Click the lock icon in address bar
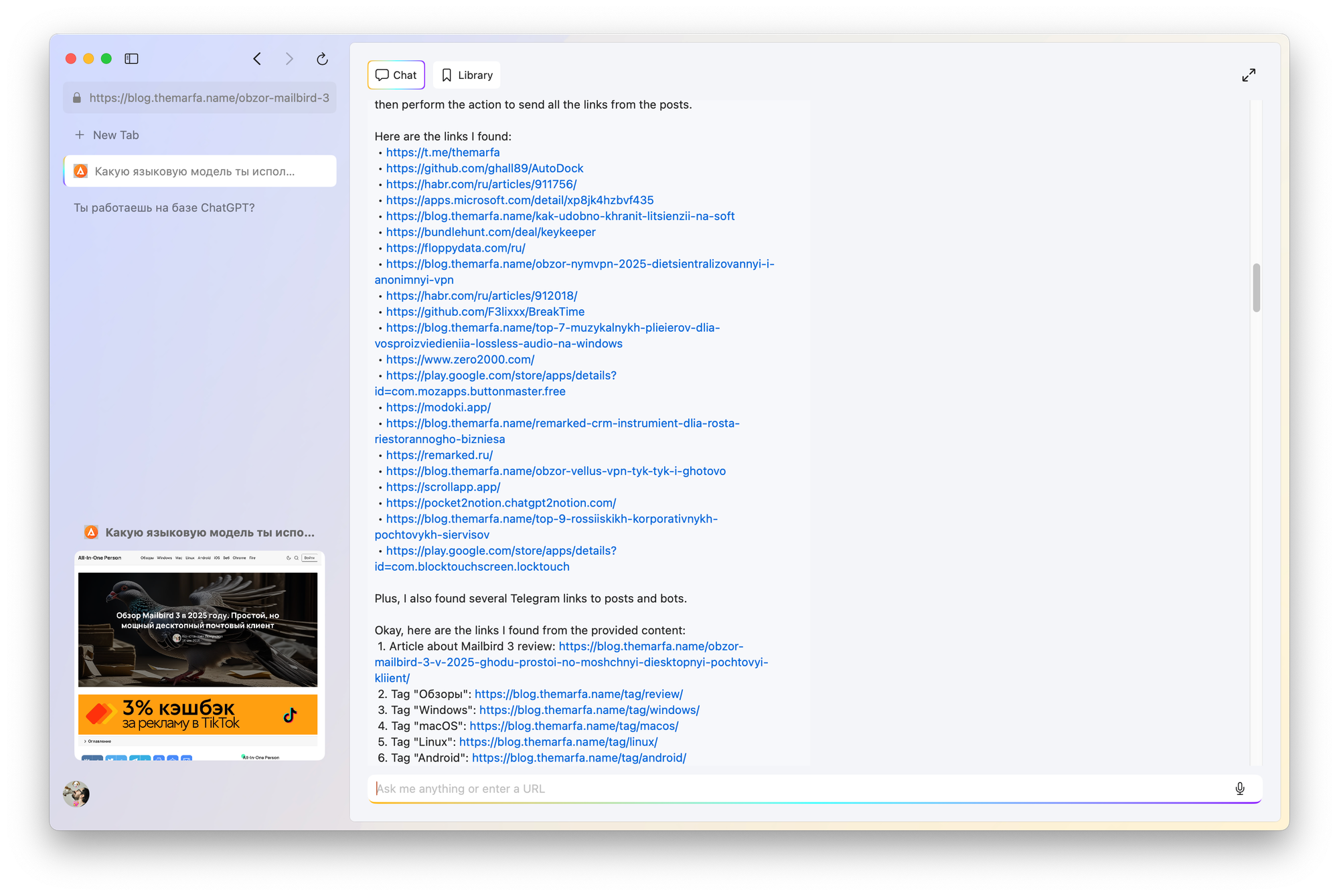 coord(77,98)
